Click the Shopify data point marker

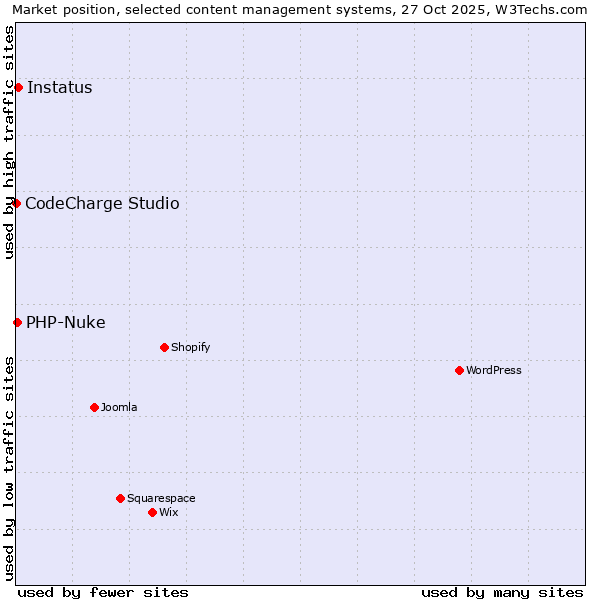(164, 348)
